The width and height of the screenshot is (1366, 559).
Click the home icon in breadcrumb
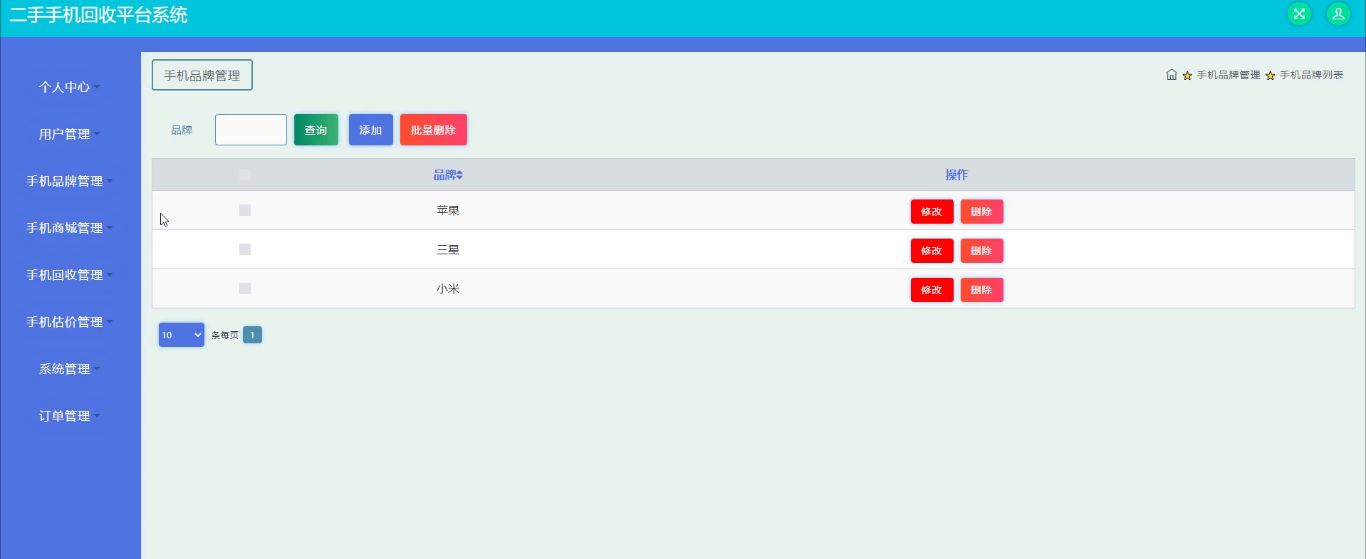1171,75
